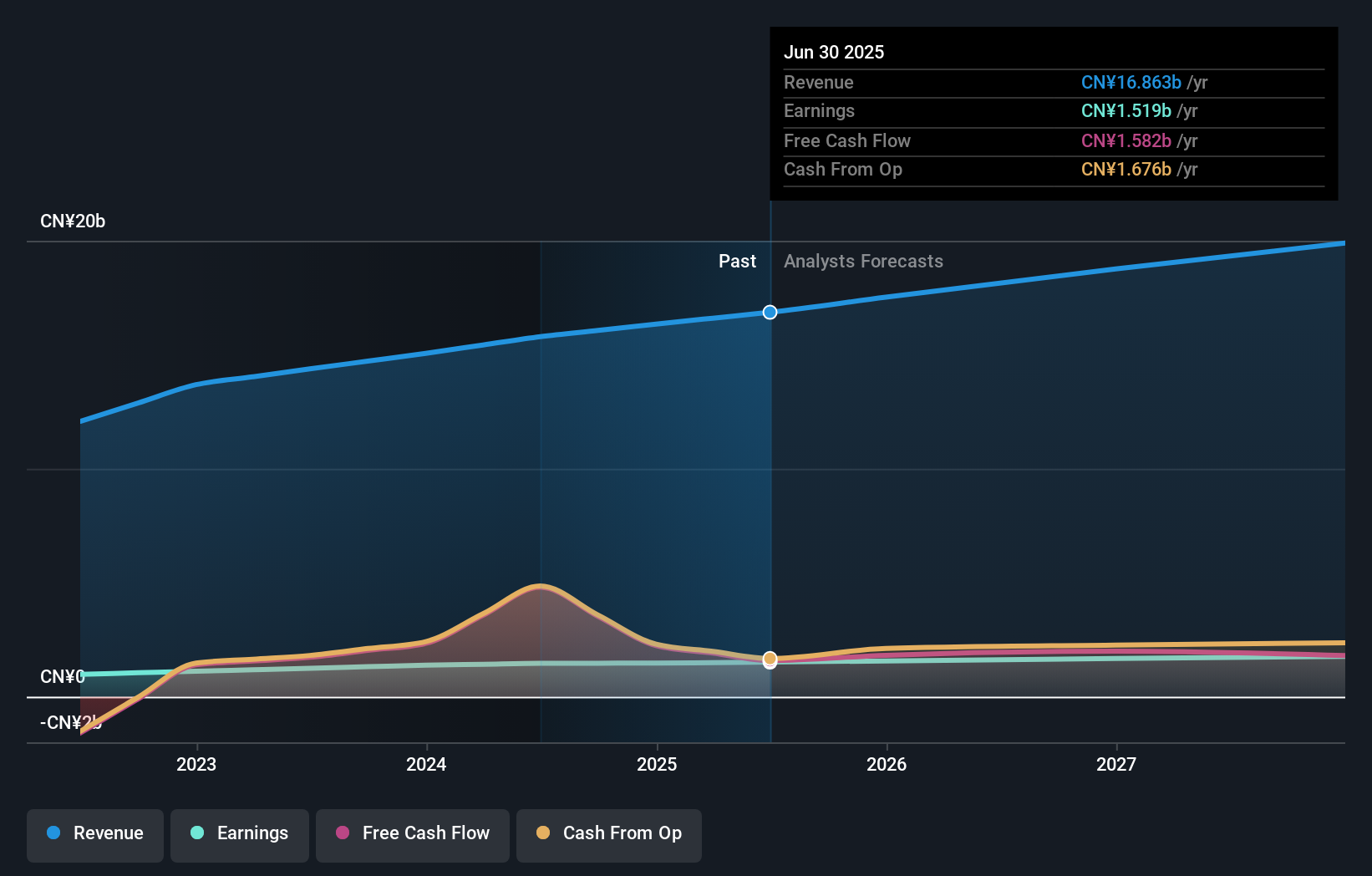Click the CN¥16.863b Revenue value in tooltip
The width and height of the screenshot is (1372, 876).
(1131, 82)
